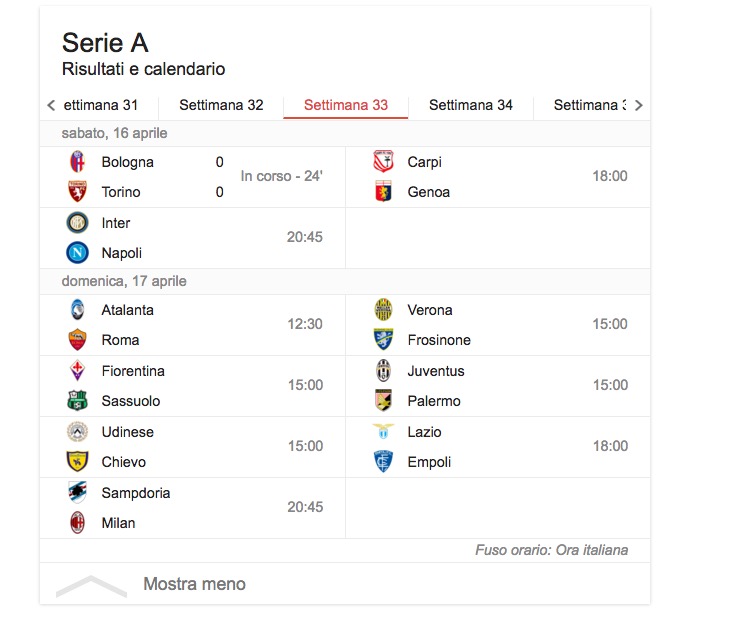Click the Atalanta team crest

pos(77,310)
